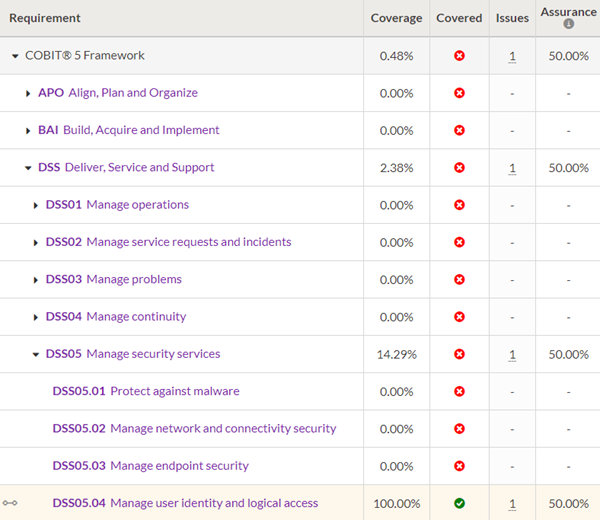Click red not-covered icon in DSS01 row
Screen dimensions: 600x520
459,205
